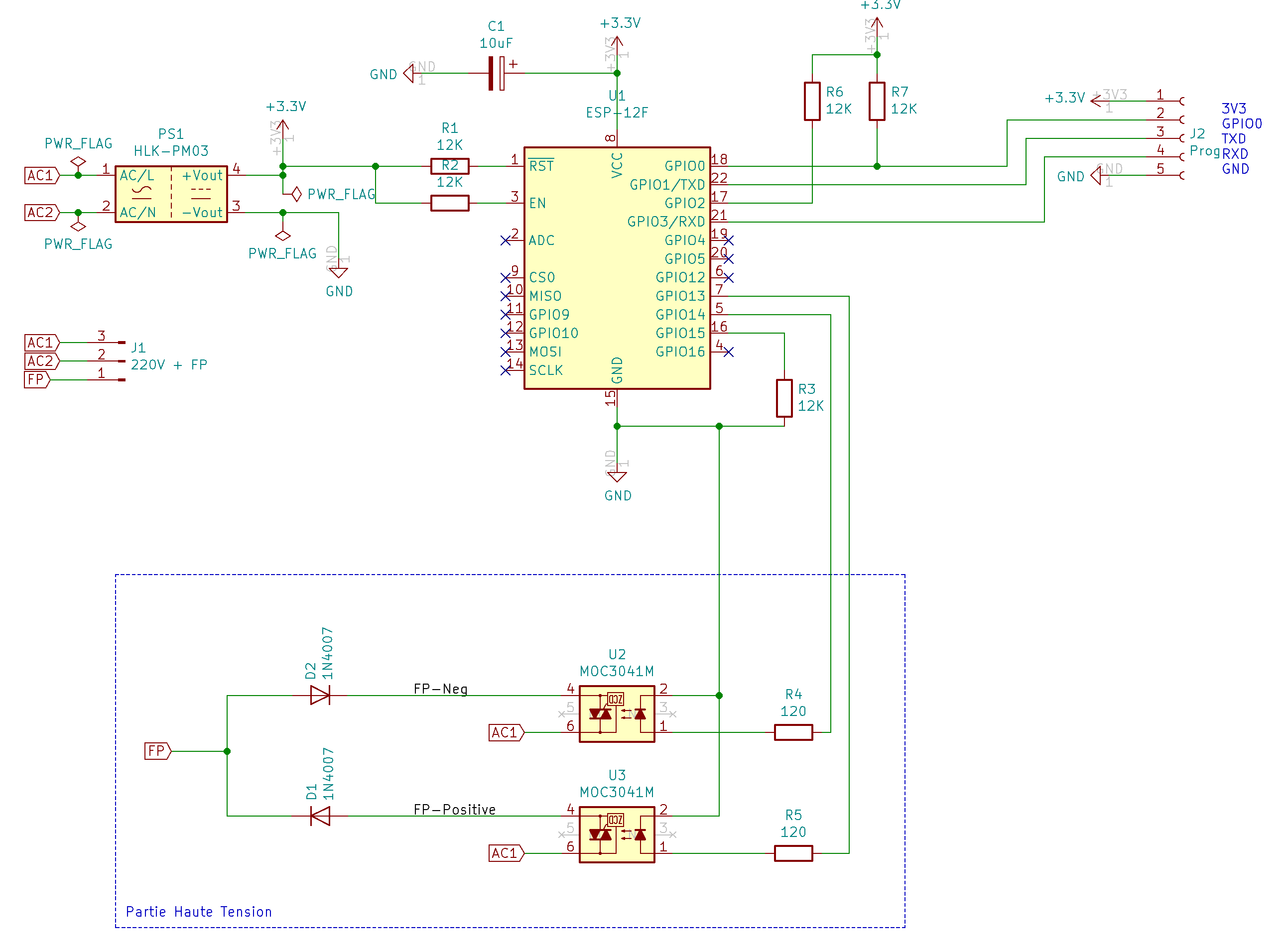Click the FP-Neg net label
The height and width of the screenshot is (947, 1288).
[440, 689]
